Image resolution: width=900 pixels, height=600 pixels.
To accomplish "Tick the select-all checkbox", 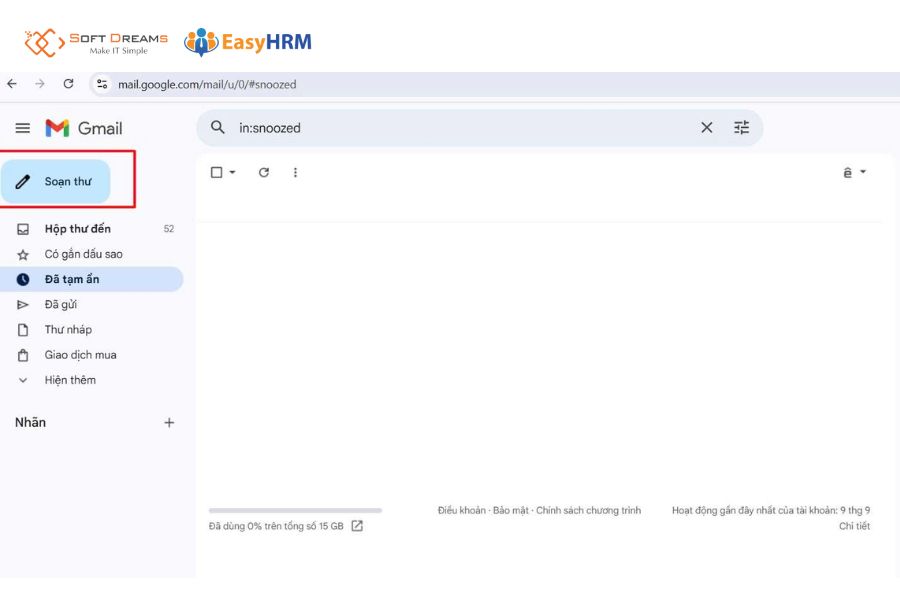I will (x=217, y=172).
